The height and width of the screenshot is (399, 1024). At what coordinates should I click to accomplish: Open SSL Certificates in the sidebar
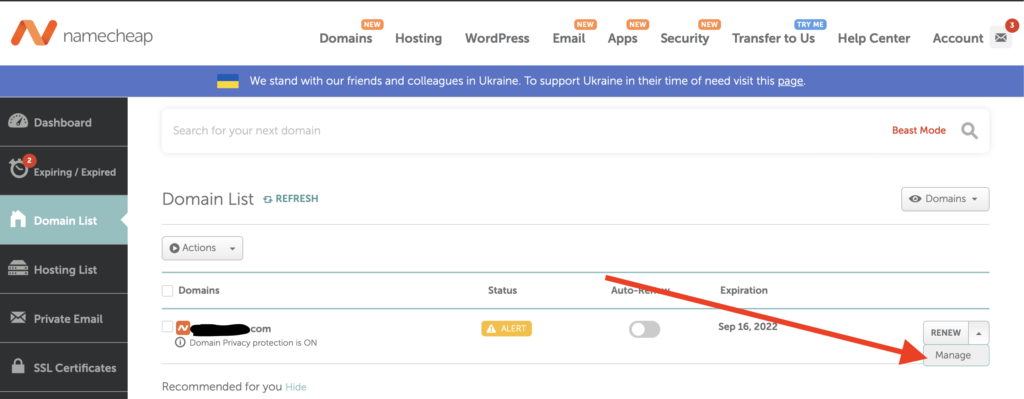point(63,368)
